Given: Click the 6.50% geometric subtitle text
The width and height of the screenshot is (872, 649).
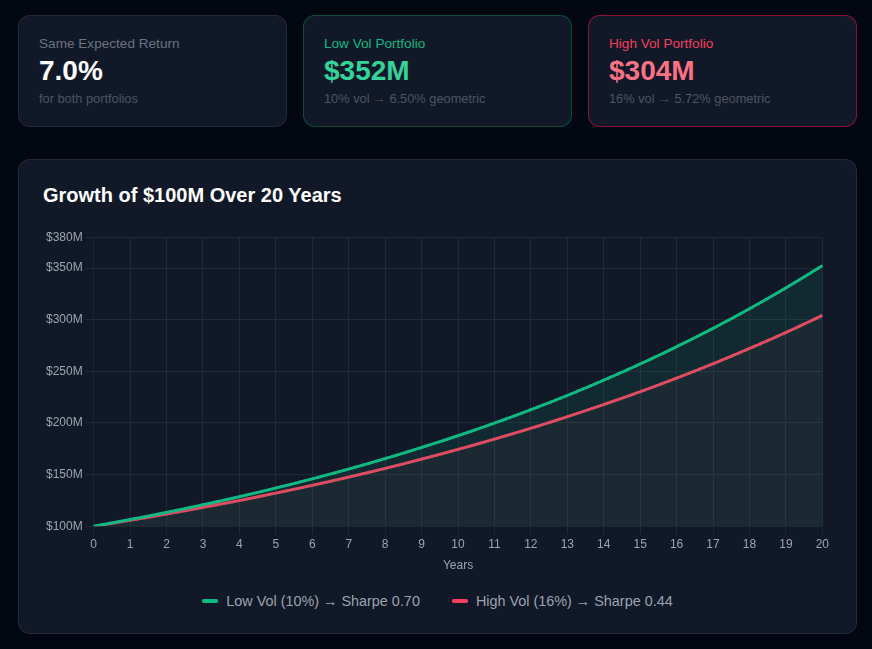Looking at the screenshot, I should coord(404,99).
